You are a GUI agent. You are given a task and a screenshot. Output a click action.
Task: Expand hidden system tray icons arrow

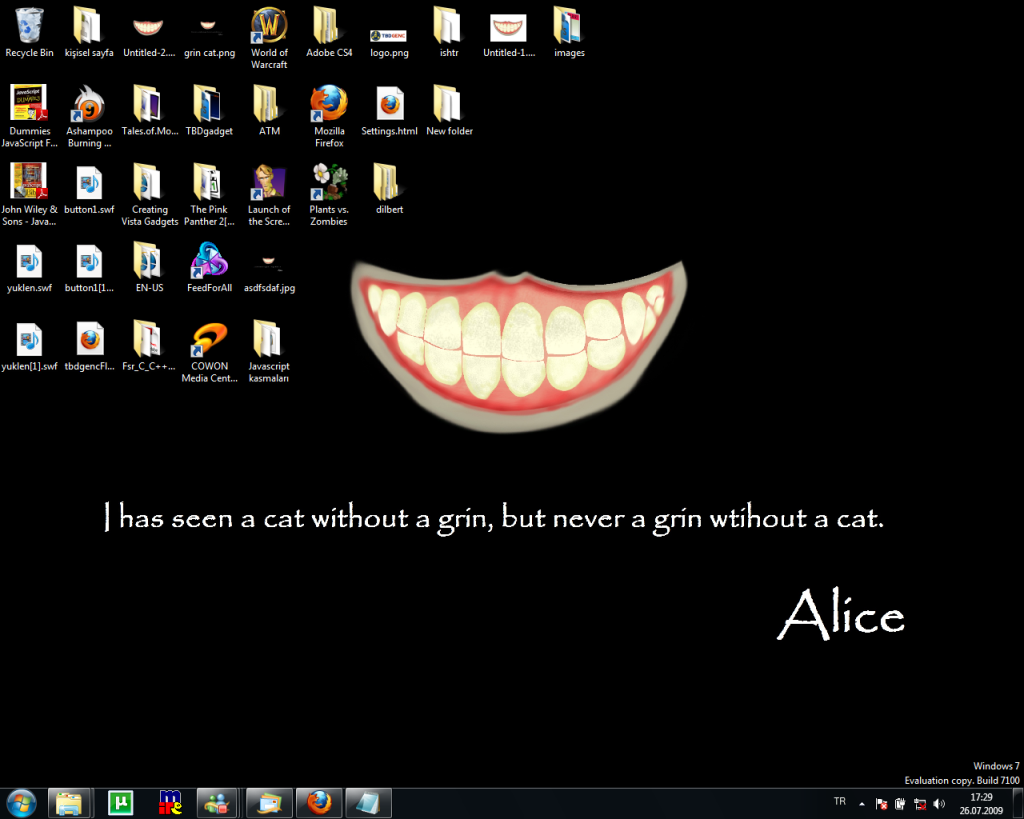coord(862,803)
